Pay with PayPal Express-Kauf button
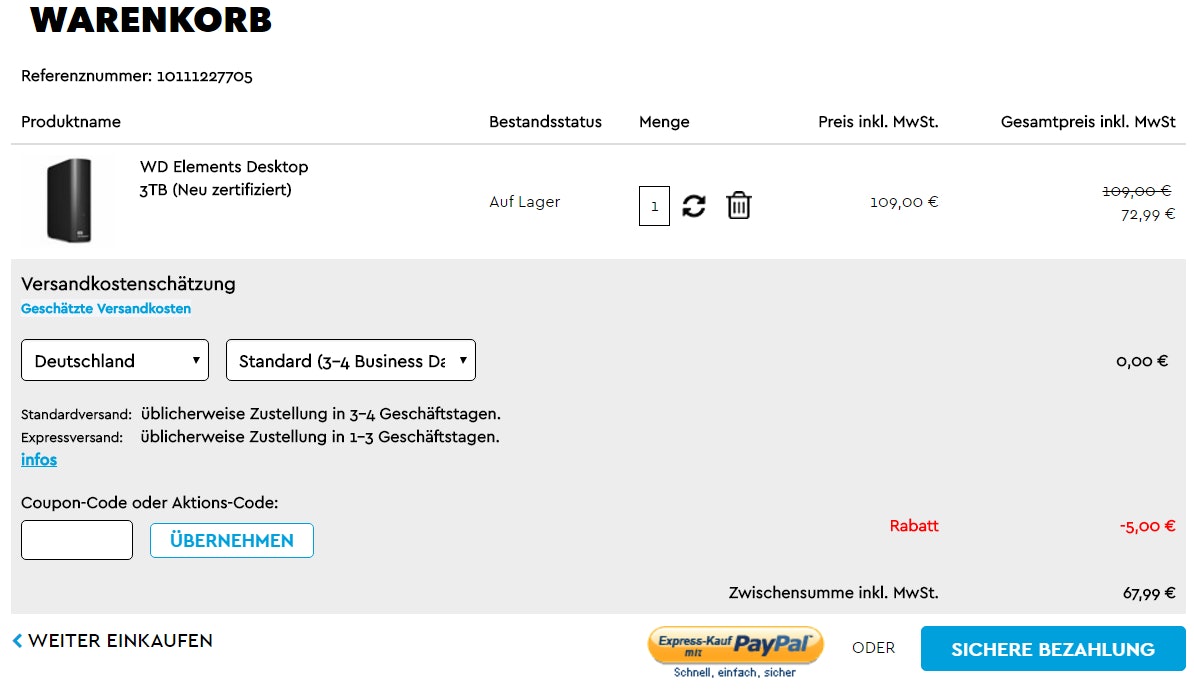1194x690 pixels. pos(735,646)
